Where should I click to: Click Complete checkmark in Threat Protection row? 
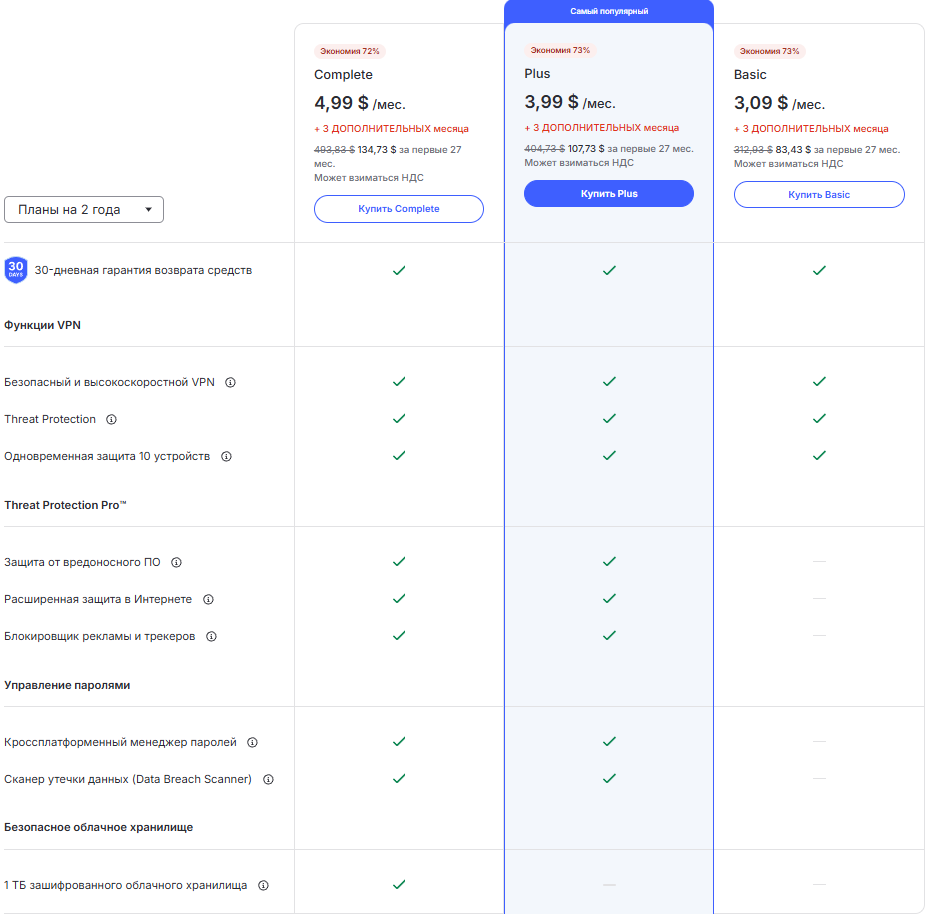(x=399, y=419)
